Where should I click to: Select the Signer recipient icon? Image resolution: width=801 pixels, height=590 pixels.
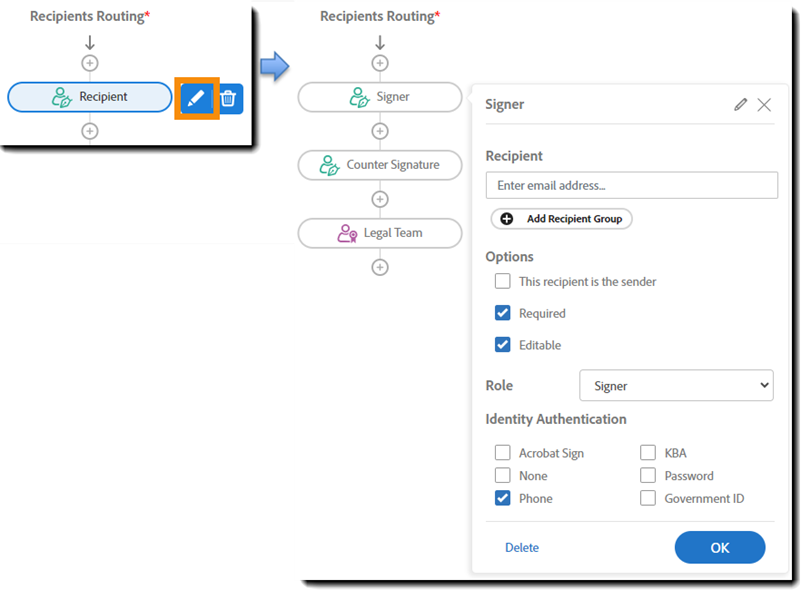pos(358,97)
